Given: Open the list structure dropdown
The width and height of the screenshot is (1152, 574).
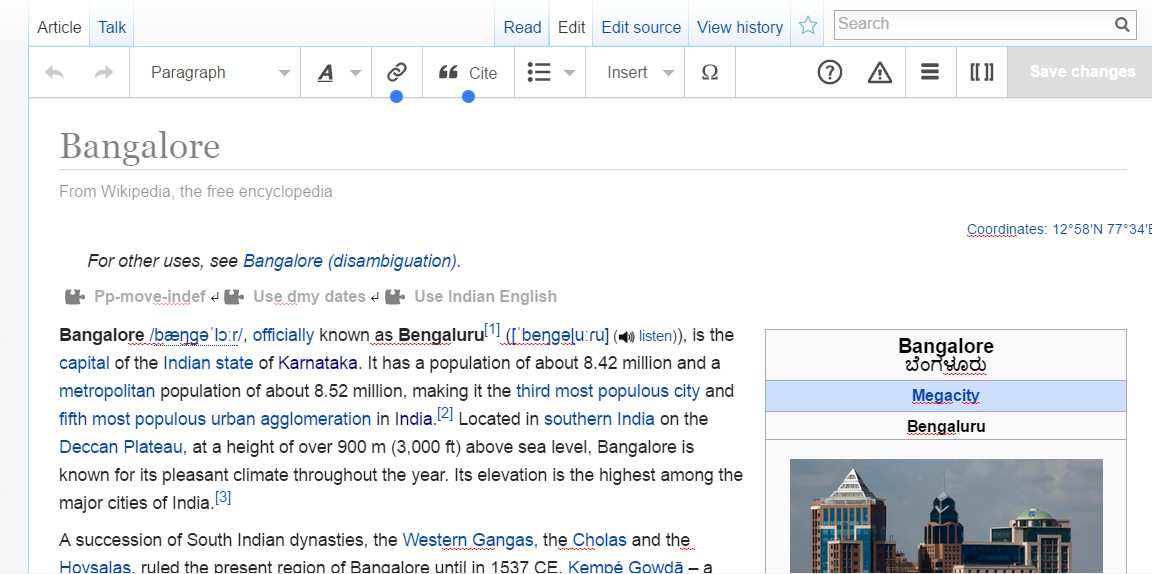Looking at the screenshot, I should click(551, 72).
